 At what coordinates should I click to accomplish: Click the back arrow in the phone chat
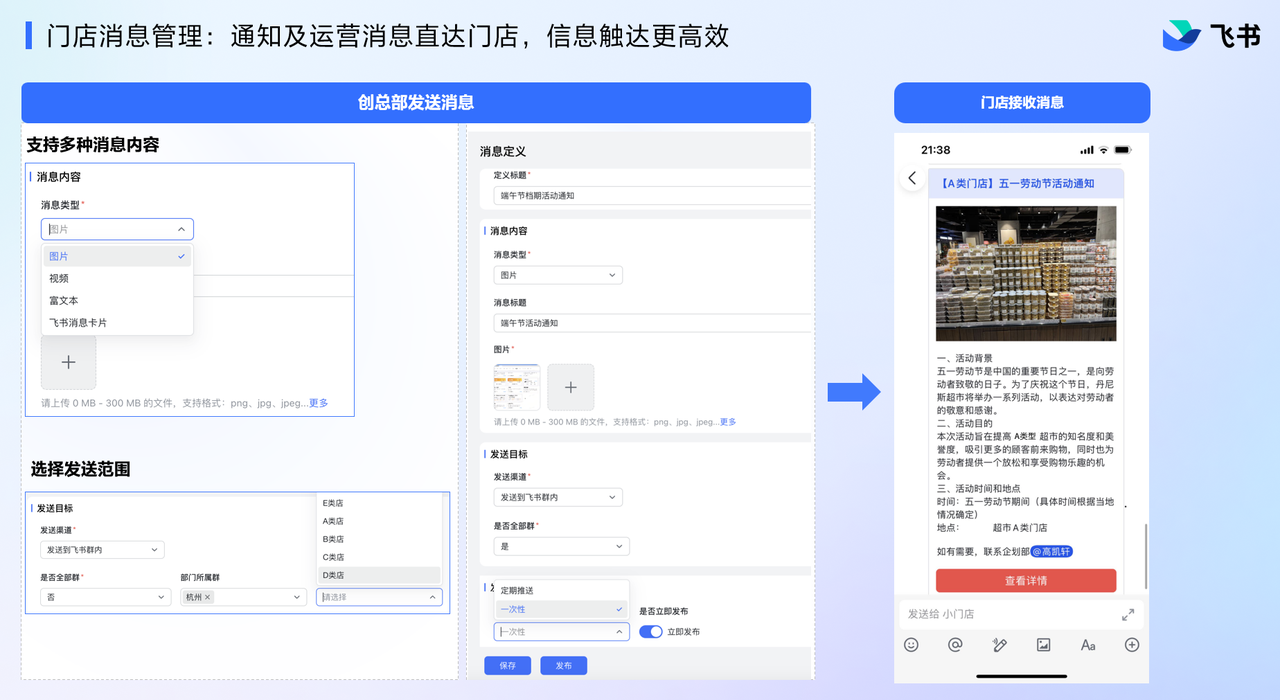[x=912, y=179]
